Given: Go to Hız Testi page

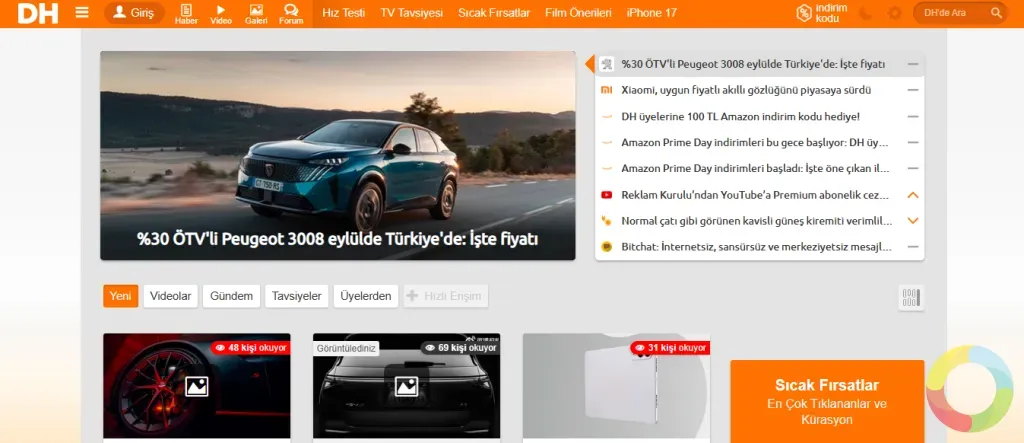Looking at the screenshot, I should point(344,13).
